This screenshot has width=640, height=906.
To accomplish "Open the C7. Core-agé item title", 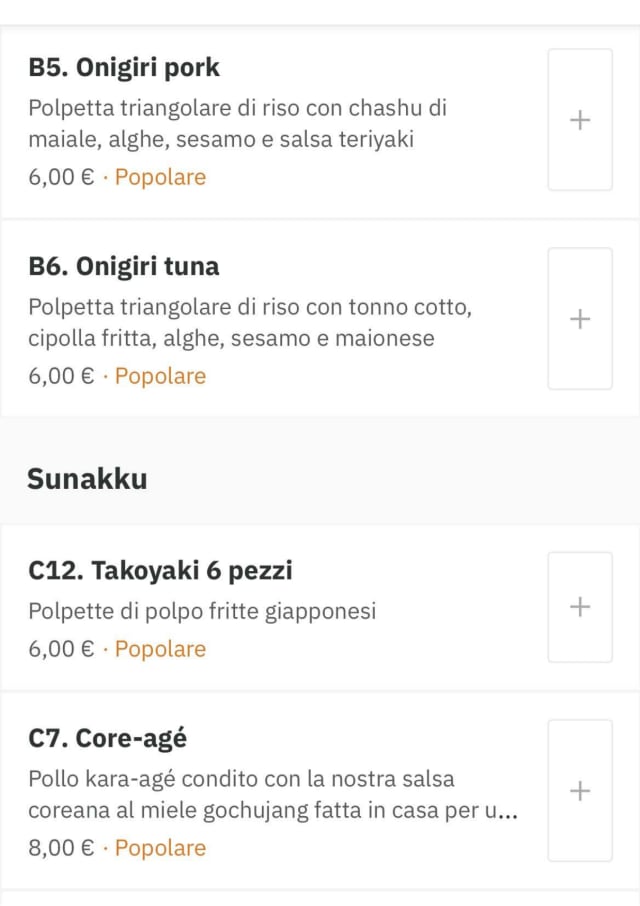I will click(108, 739).
